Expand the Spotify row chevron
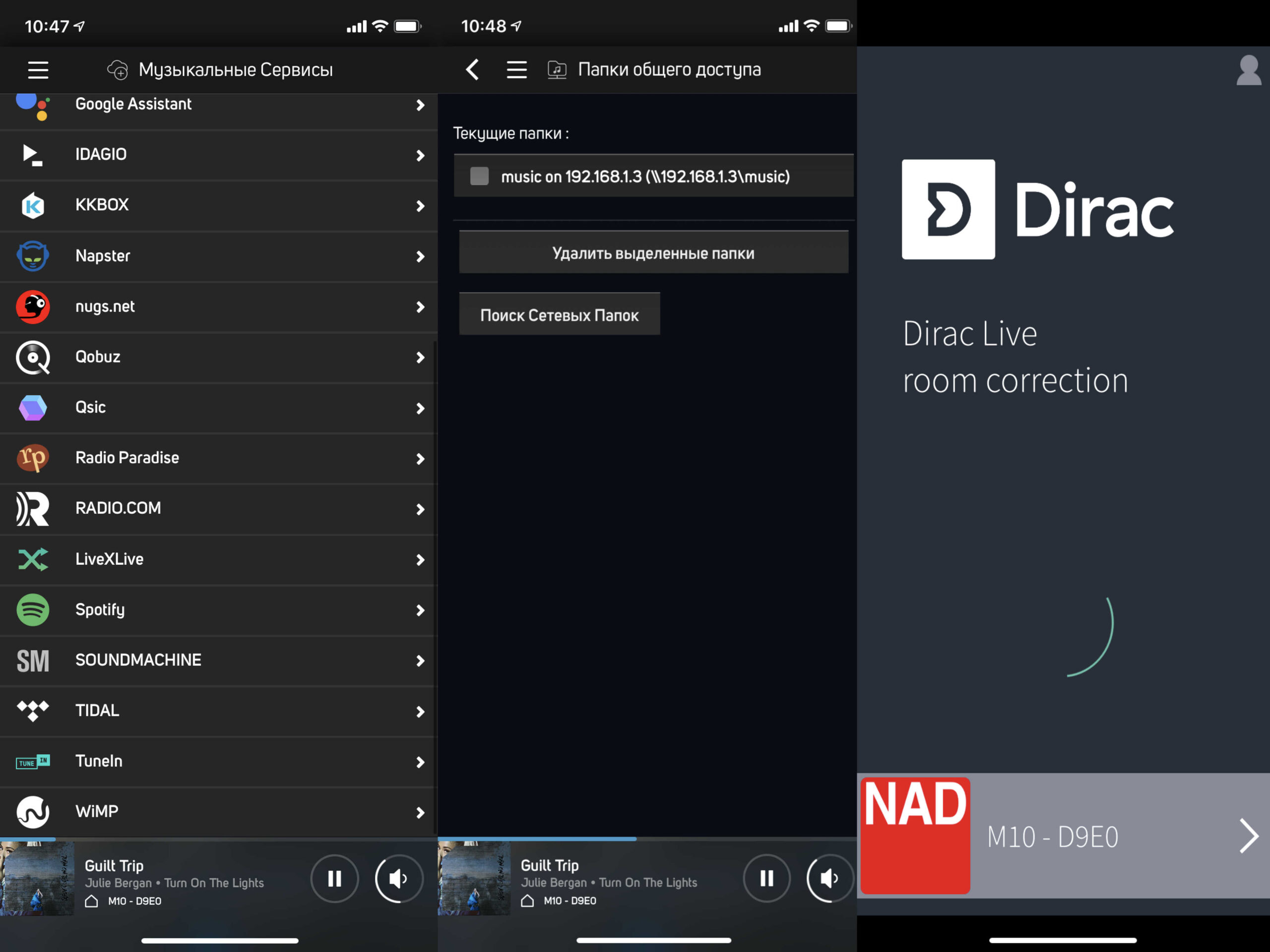 [420, 610]
